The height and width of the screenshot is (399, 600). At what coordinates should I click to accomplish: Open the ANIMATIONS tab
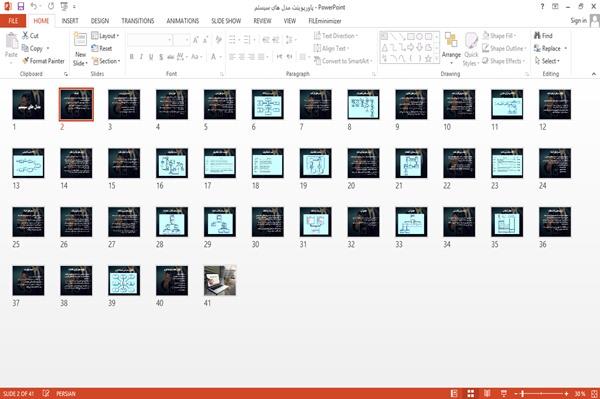(x=183, y=21)
